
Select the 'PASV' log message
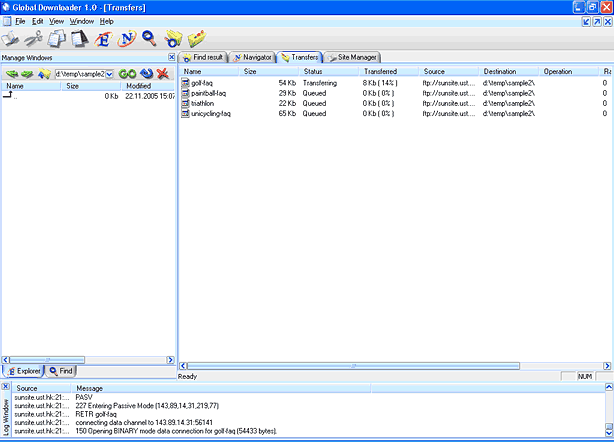[x=84, y=397]
